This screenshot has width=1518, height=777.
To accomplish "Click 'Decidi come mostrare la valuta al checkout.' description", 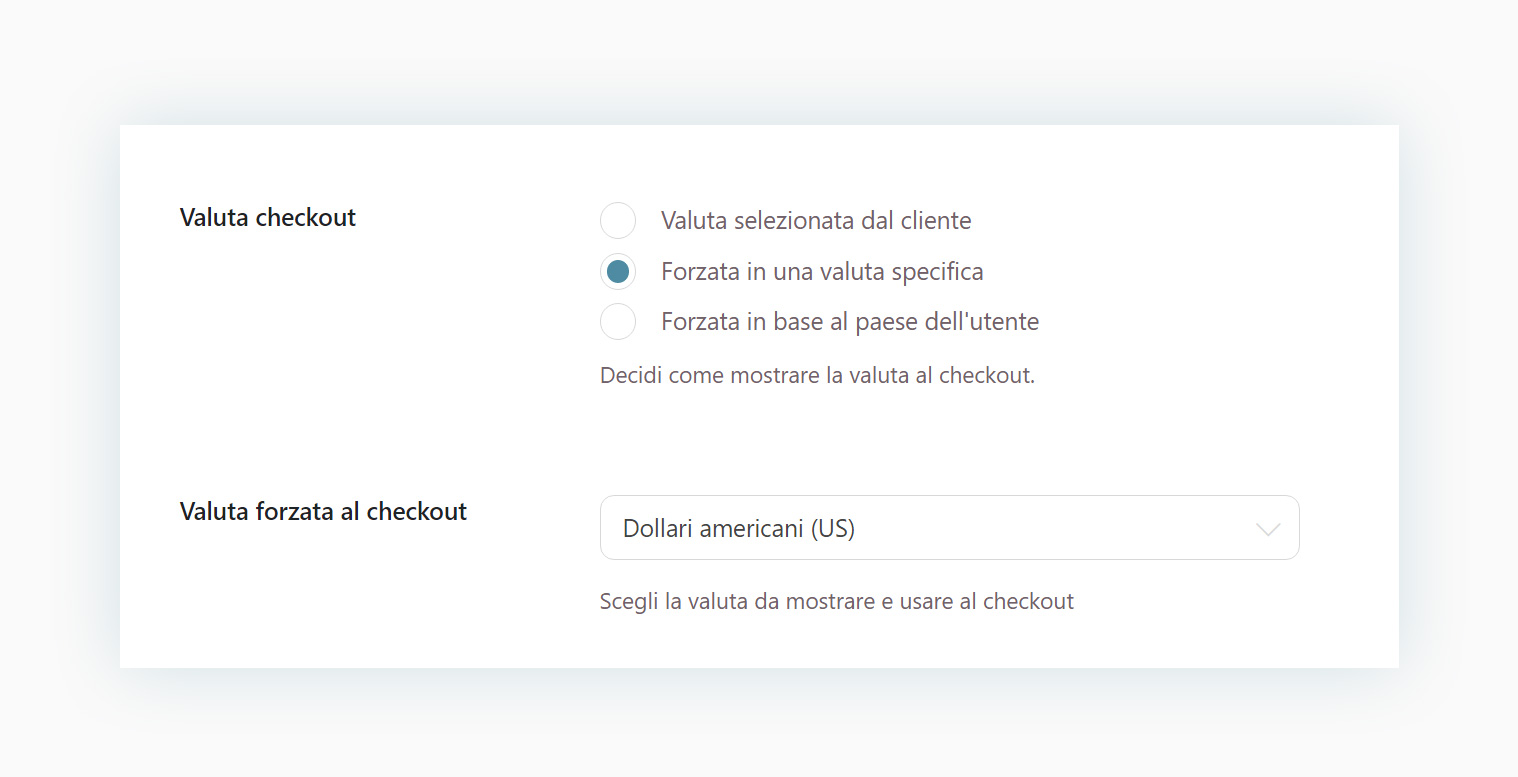I will pyautogui.click(x=817, y=376).
